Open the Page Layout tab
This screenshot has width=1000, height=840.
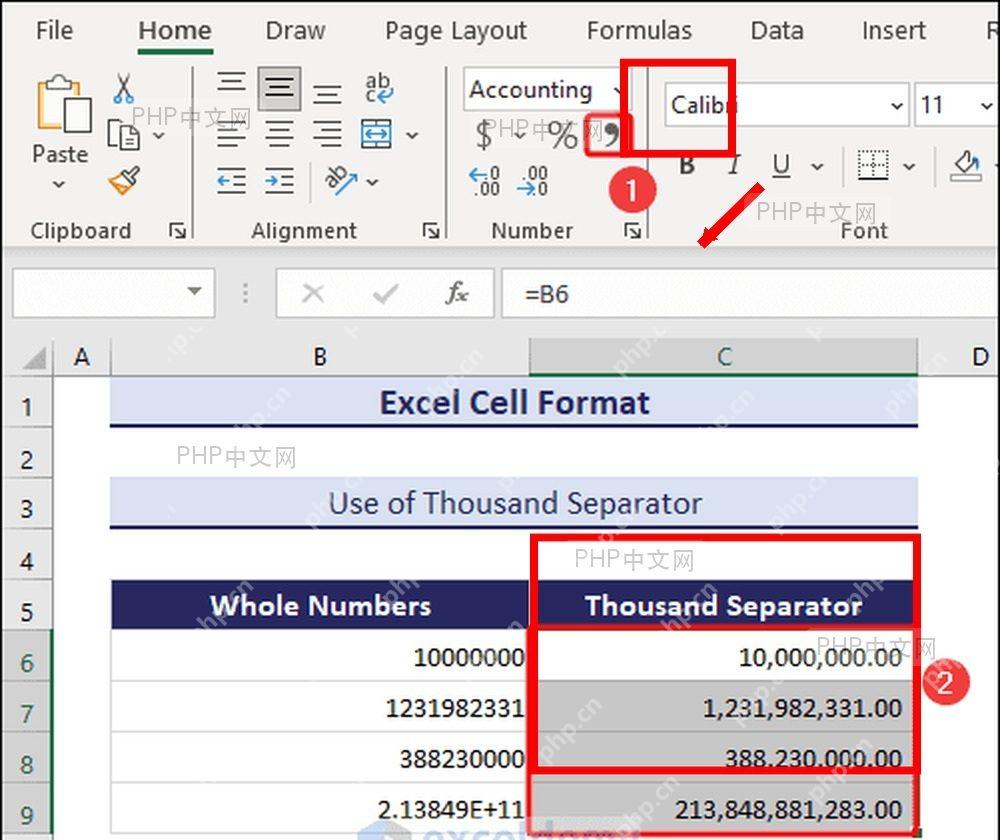[455, 31]
